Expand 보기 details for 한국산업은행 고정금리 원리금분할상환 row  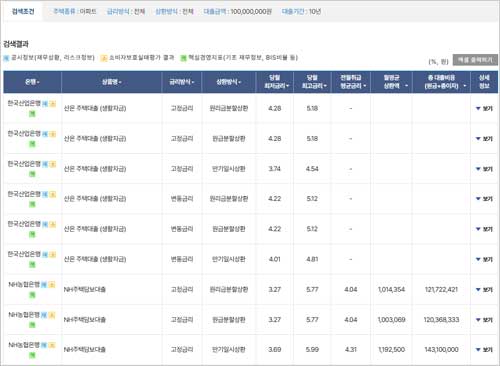(484, 108)
